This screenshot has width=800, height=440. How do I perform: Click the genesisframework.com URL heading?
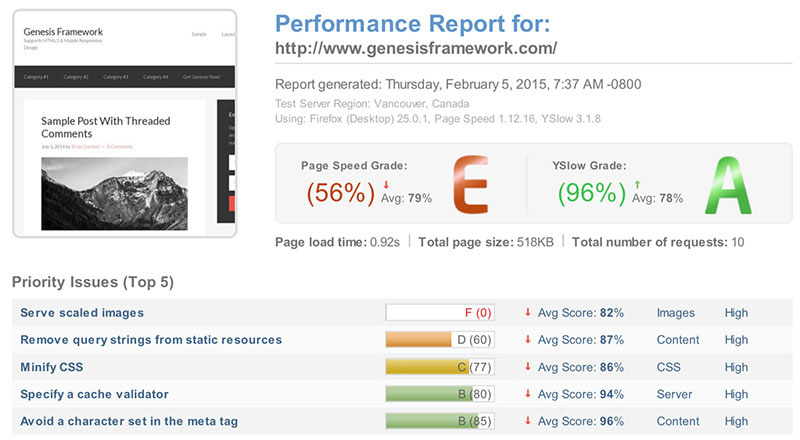(416, 48)
